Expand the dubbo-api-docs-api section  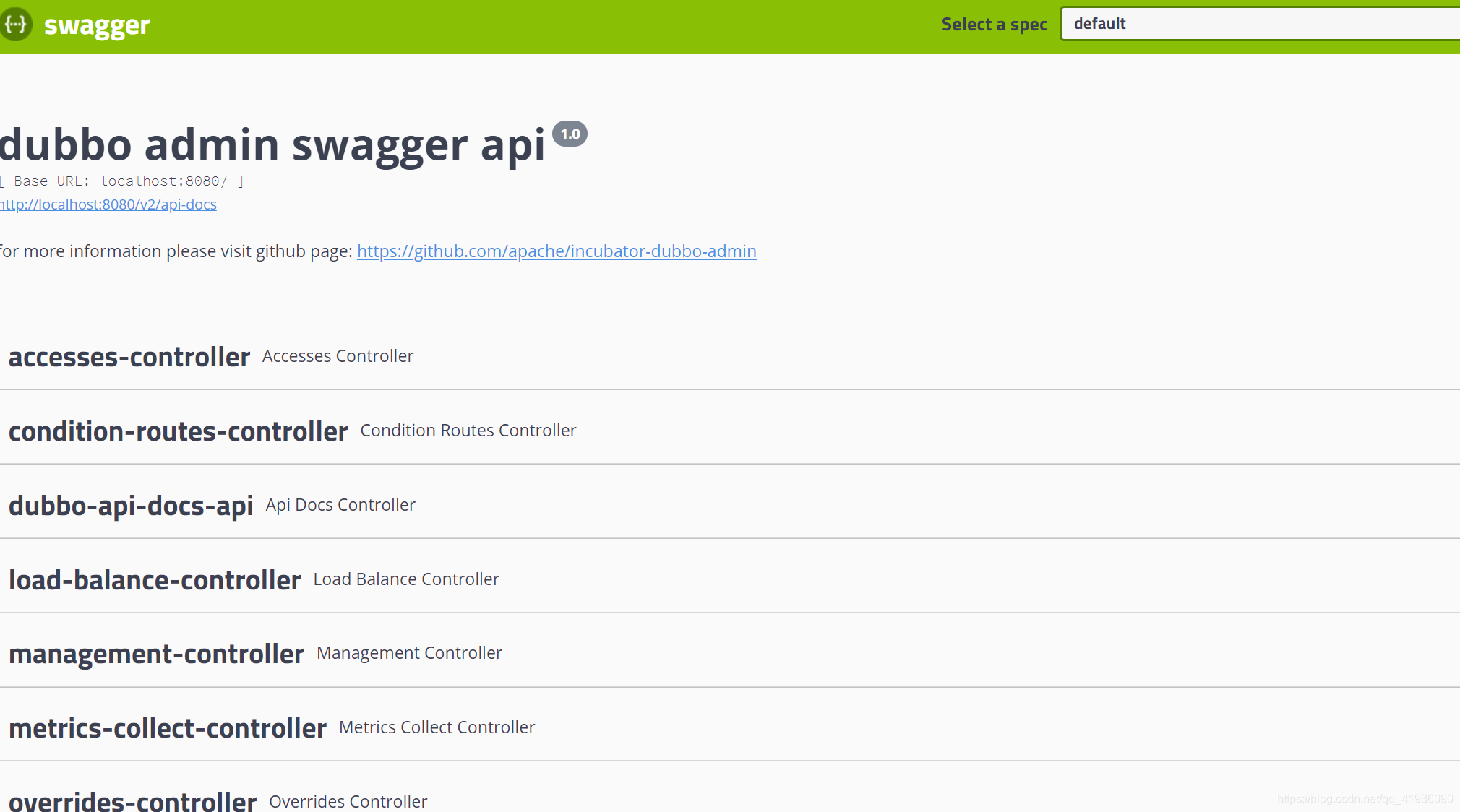click(x=131, y=506)
